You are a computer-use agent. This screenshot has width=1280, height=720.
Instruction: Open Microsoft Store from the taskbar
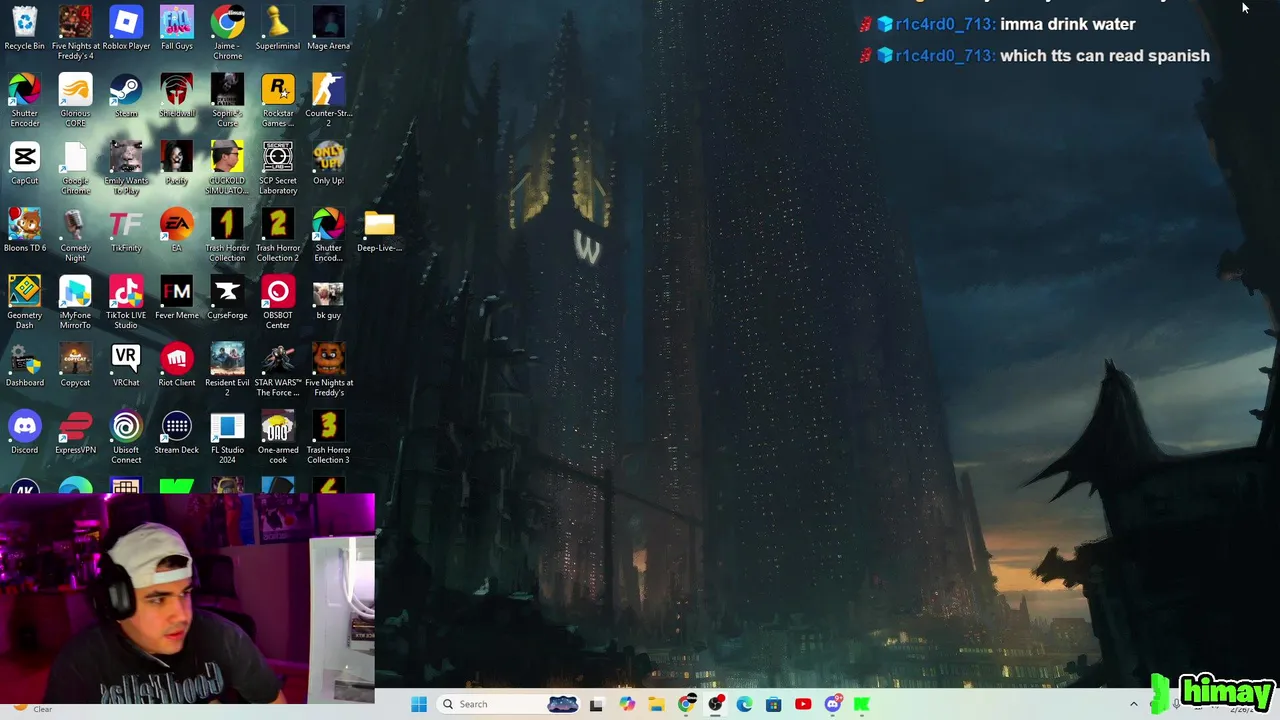coord(773,704)
